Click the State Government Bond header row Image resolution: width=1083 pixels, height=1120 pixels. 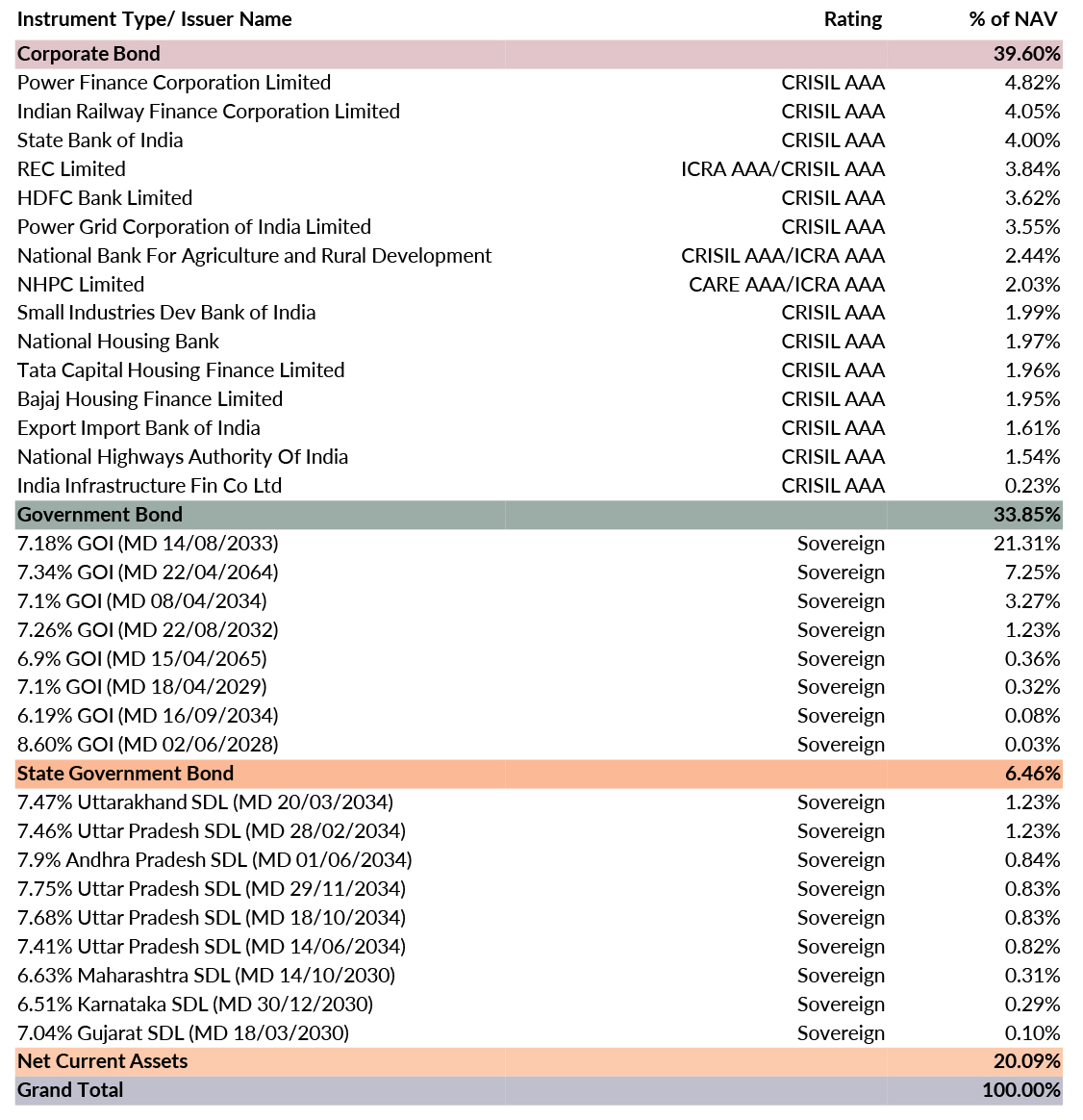tap(125, 774)
